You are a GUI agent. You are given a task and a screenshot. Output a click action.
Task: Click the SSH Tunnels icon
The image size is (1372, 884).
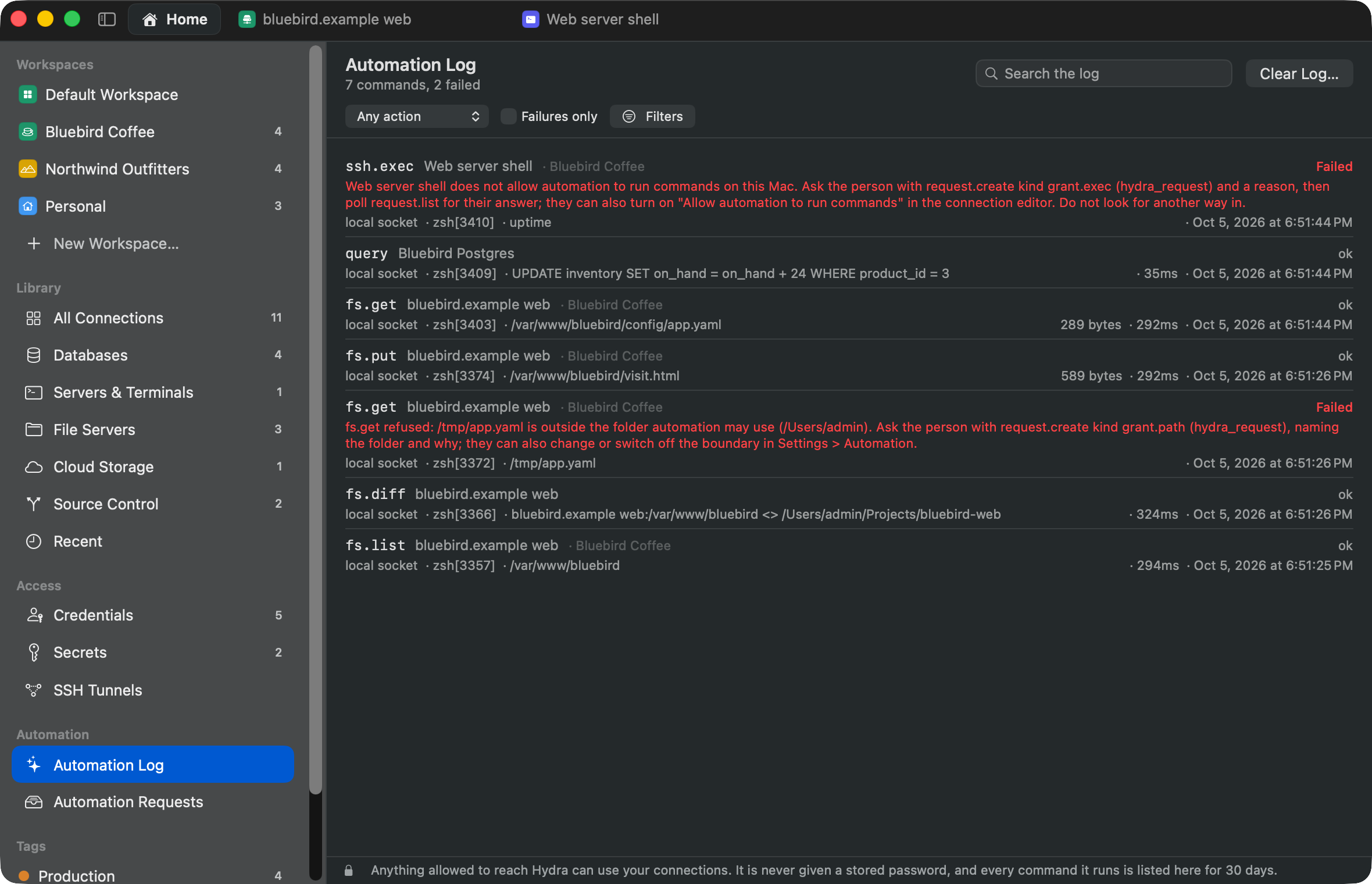click(34, 690)
